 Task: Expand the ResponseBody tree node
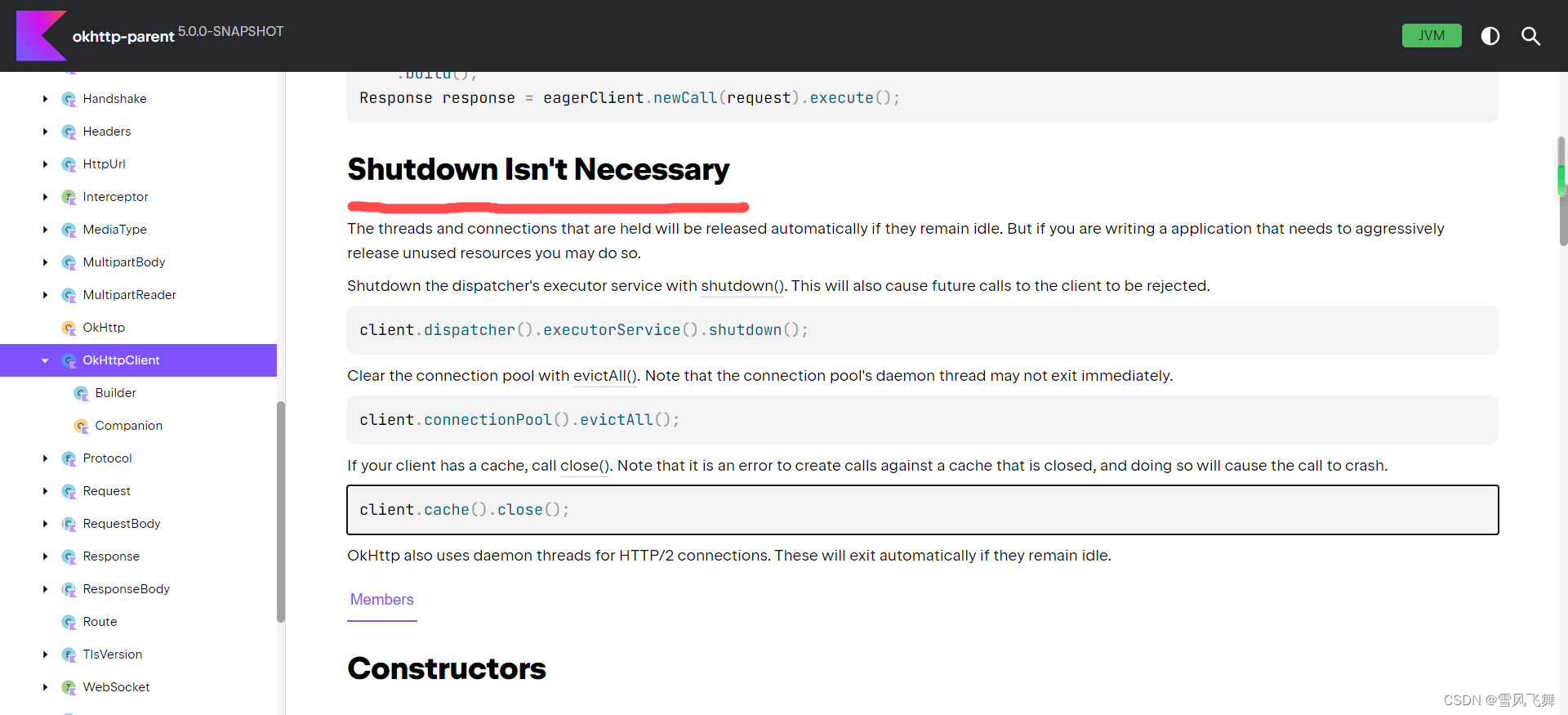tap(46, 589)
